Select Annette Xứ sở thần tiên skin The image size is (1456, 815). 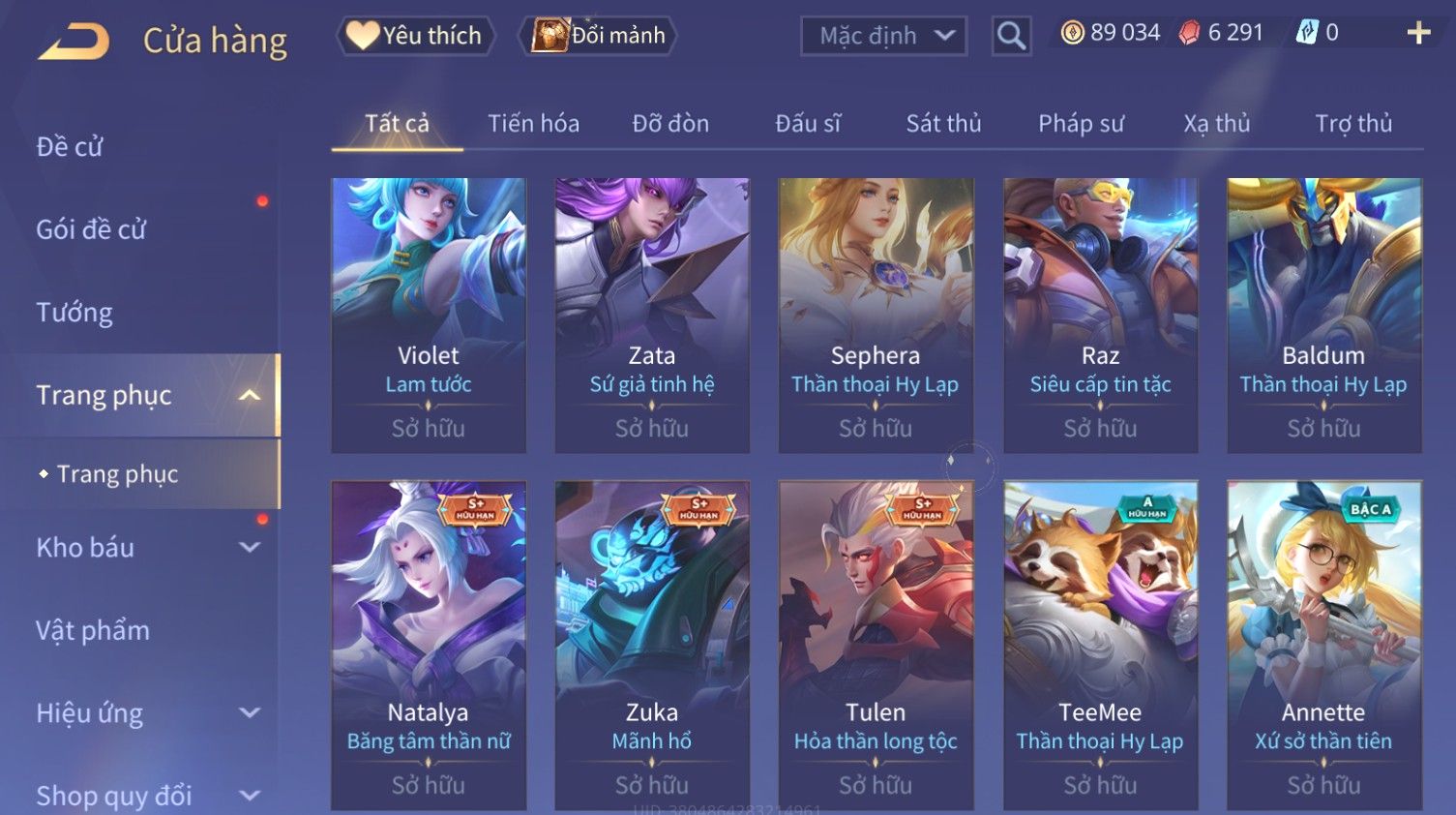tap(1324, 645)
